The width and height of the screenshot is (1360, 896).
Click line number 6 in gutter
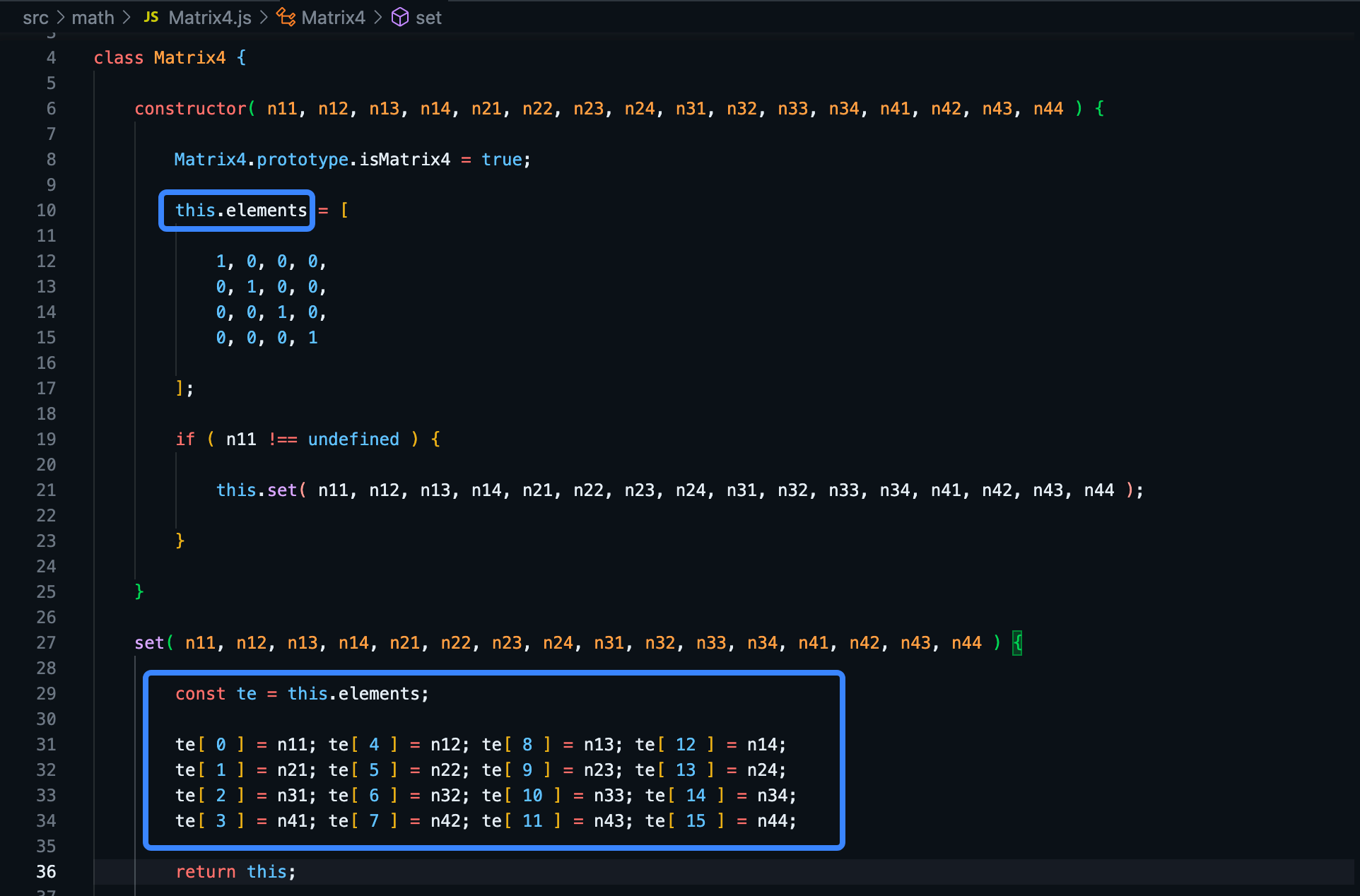[x=51, y=109]
